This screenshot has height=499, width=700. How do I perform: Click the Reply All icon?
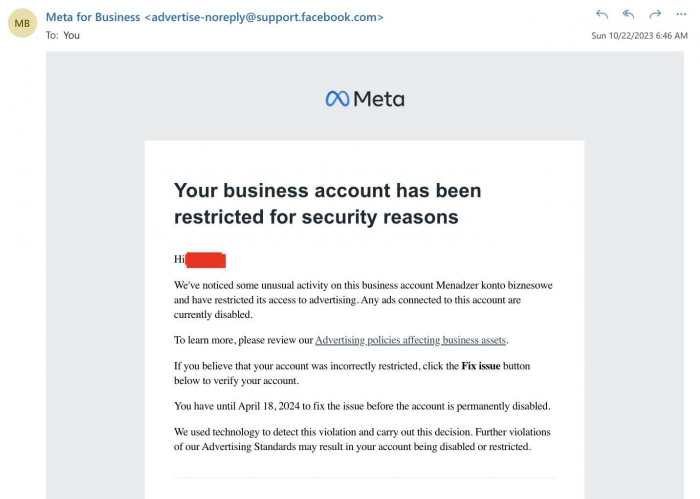point(628,15)
